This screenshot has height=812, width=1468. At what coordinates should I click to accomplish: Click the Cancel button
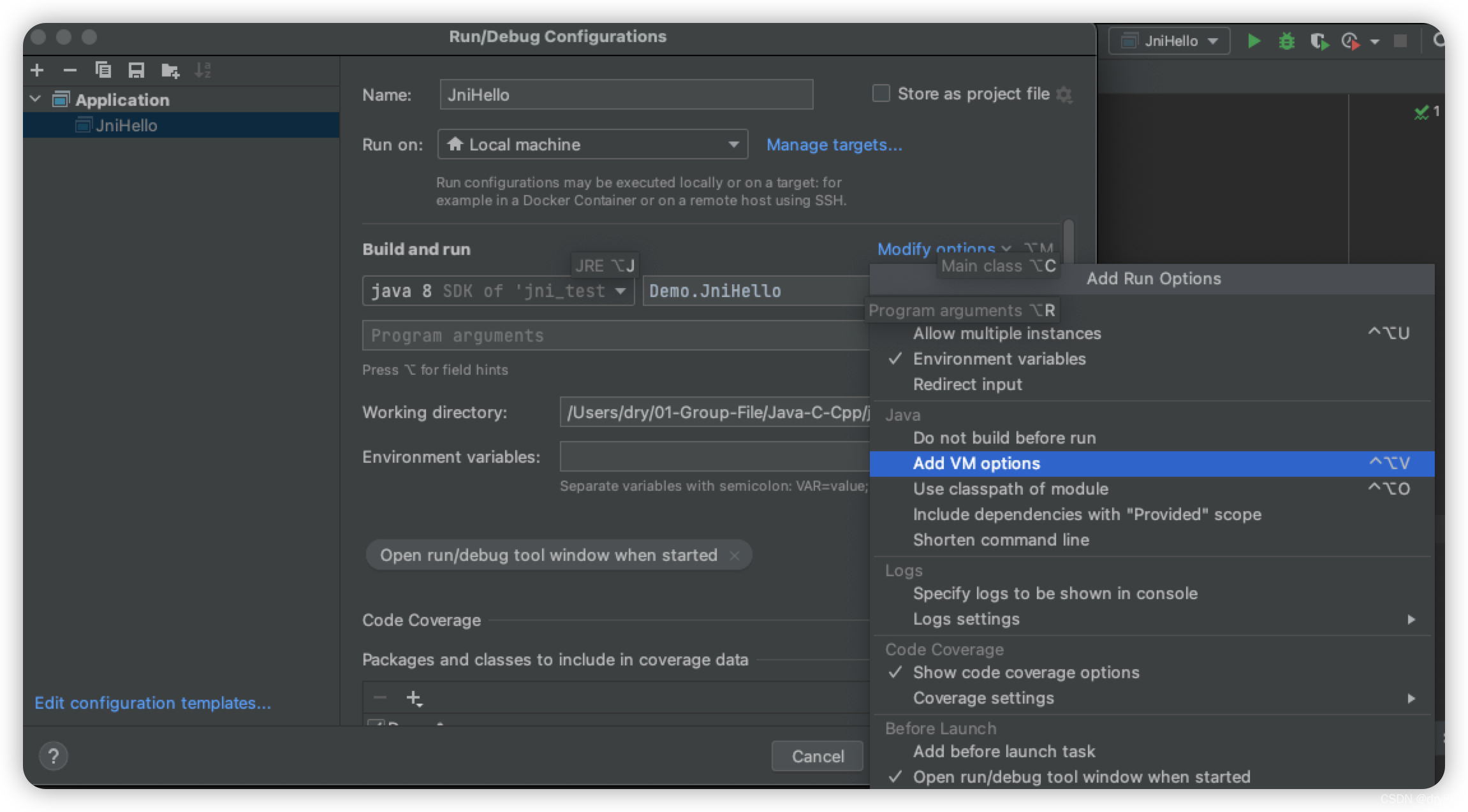pyautogui.click(x=818, y=756)
